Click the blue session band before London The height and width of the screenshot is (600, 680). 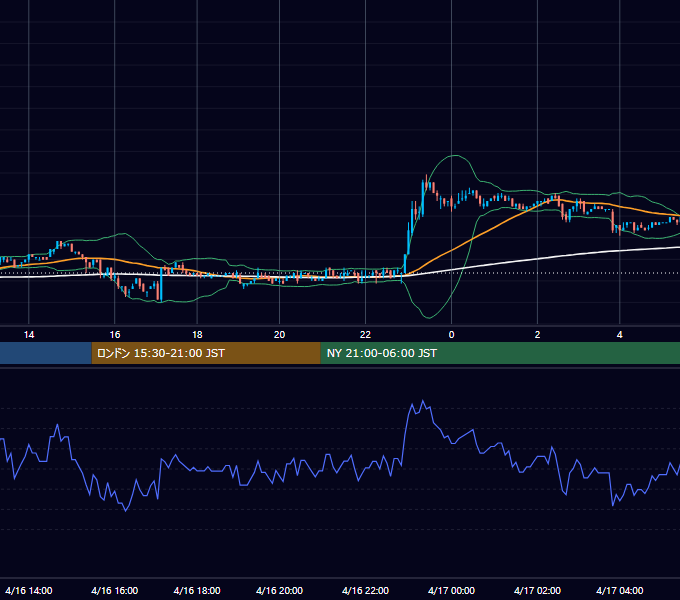(46, 353)
